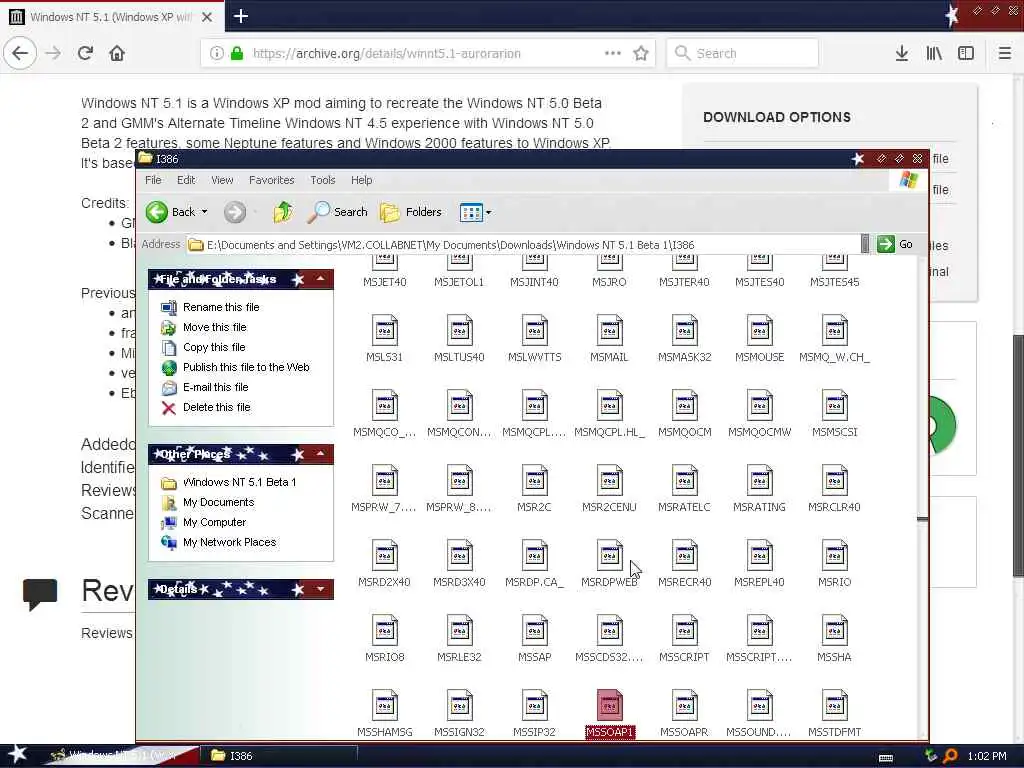Select the MSSAP file icon
Viewport: 1024px width, 768px height.
tap(535, 631)
